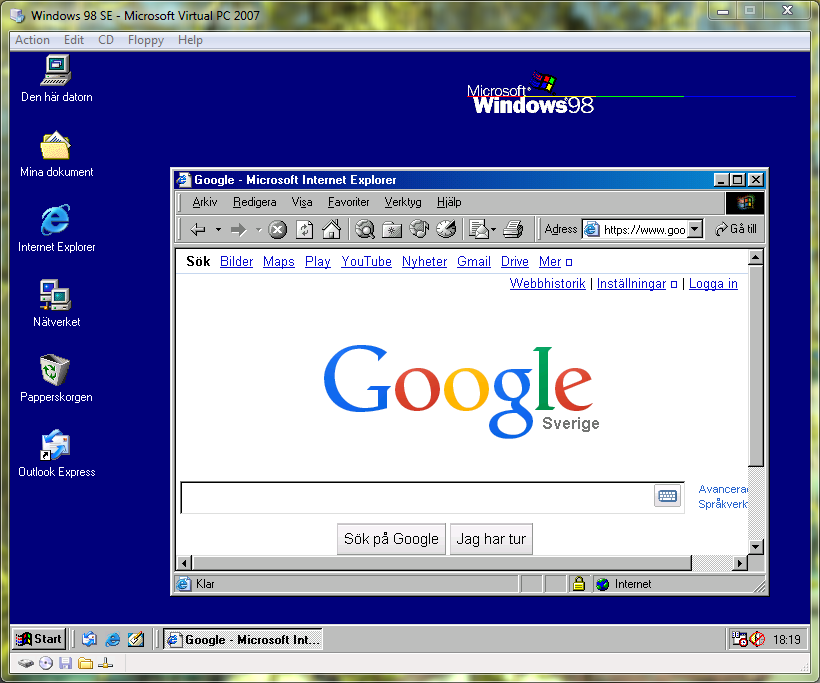
Task: Open the Channels icon in IE toolbar
Action: (x=419, y=229)
